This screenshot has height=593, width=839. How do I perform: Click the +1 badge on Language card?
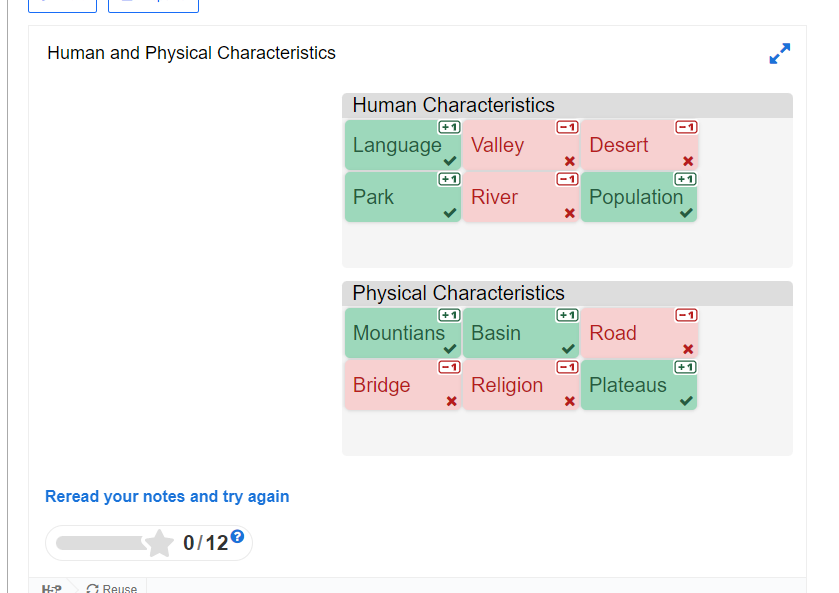tap(449, 127)
